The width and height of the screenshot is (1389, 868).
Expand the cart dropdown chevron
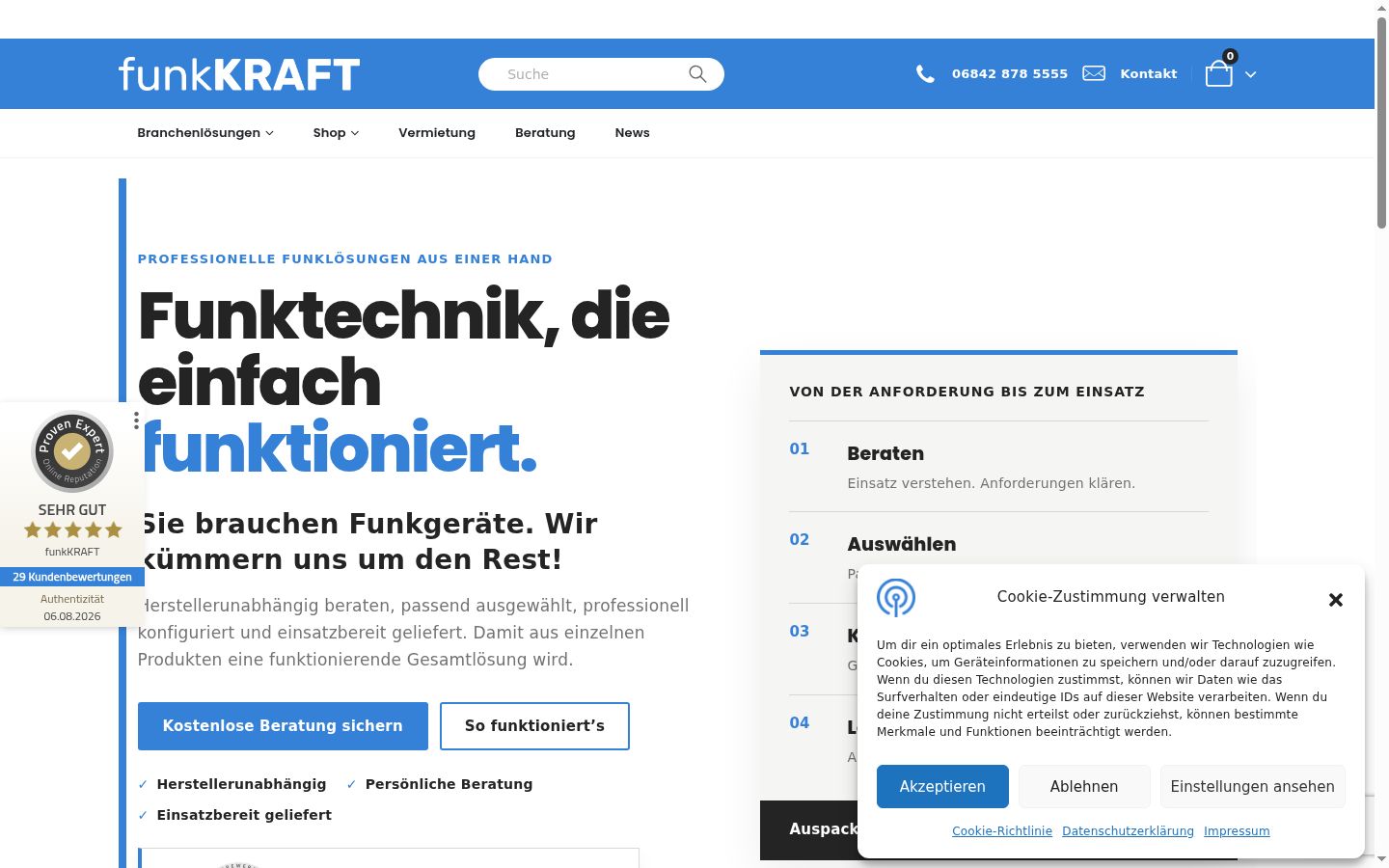coord(1250,74)
